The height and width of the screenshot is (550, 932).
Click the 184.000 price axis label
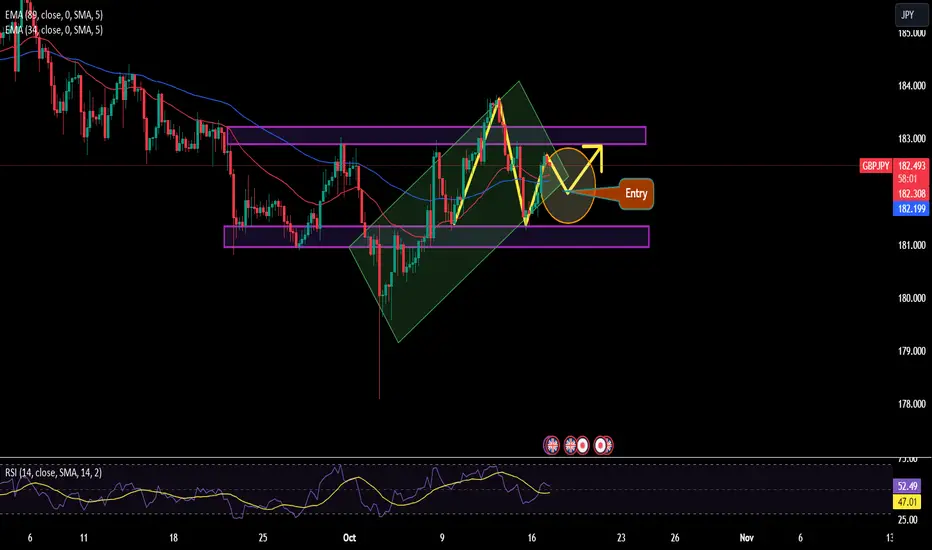[x=912, y=86]
